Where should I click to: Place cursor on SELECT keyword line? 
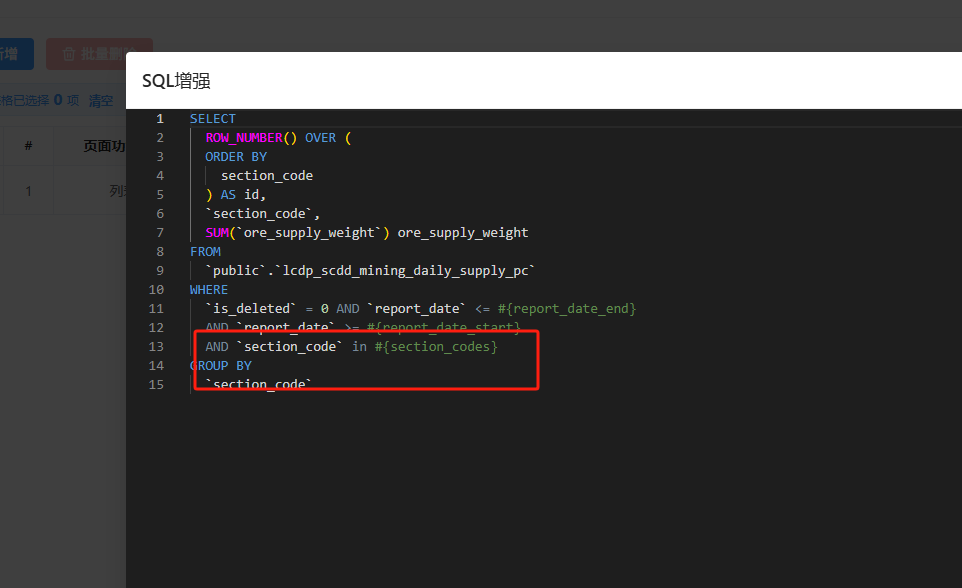coord(213,119)
